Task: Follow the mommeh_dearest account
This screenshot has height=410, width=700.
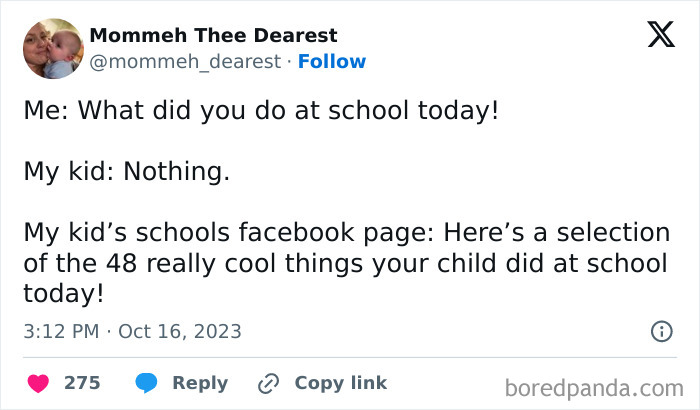Action: (x=332, y=62)
